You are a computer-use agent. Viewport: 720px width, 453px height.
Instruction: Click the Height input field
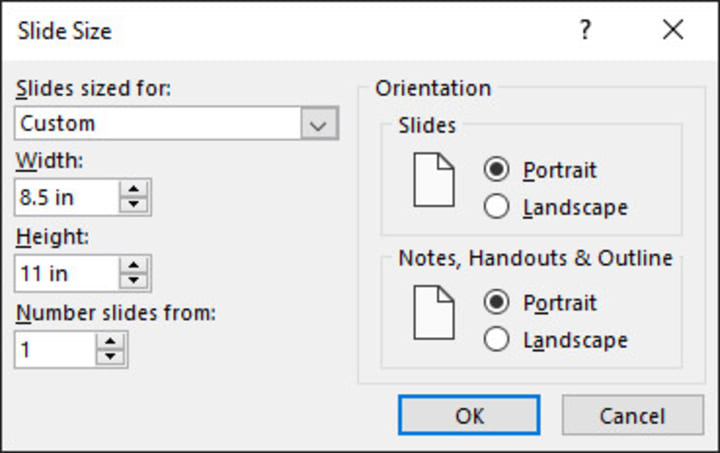pos(66,272)
